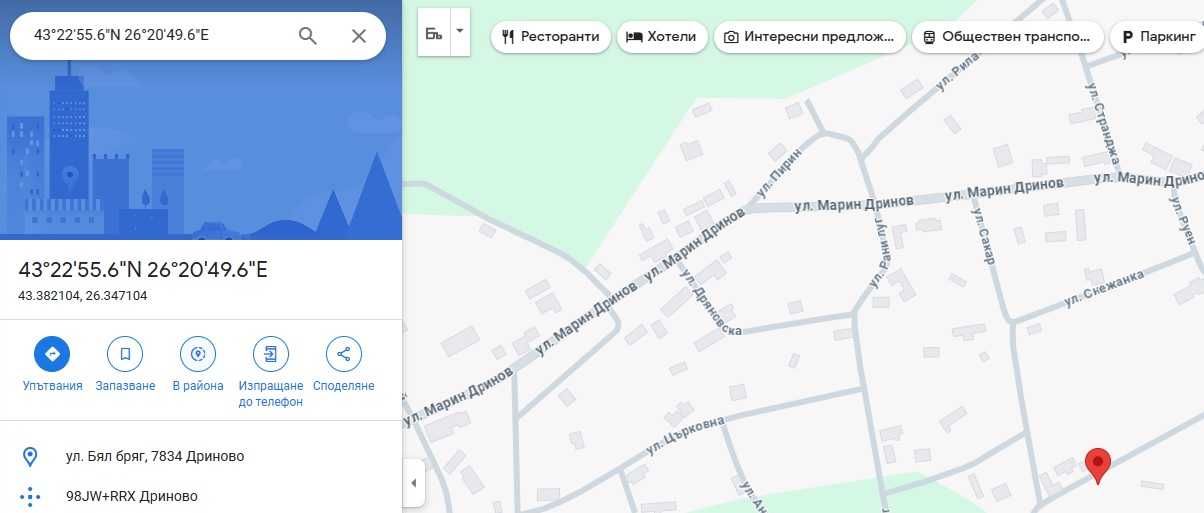
Task: Clear the search box with X icon
Action: pyautogui.click(x=359, y=36)
